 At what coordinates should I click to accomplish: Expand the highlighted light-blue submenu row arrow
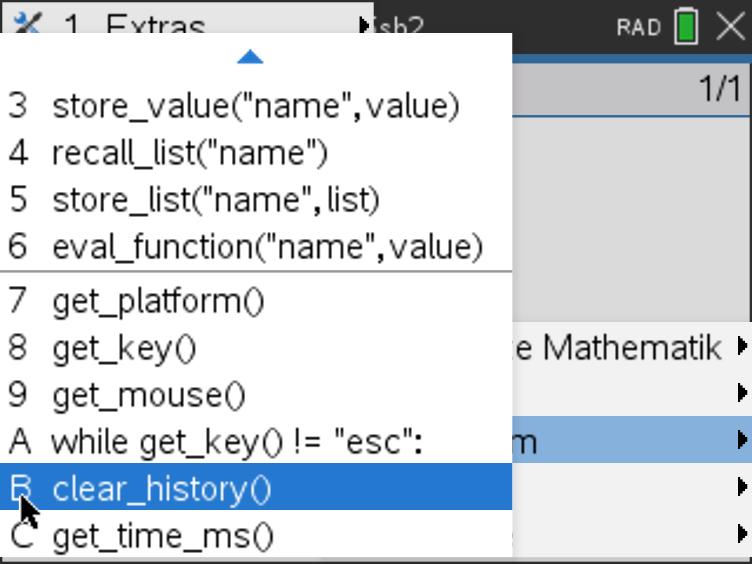741,439
